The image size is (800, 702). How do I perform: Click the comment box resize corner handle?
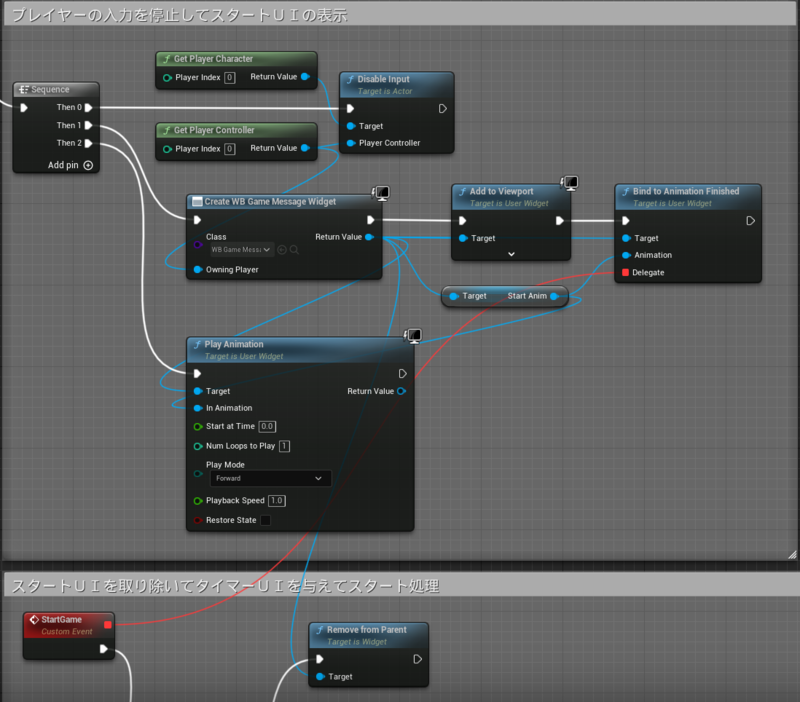tap(792, 555)
